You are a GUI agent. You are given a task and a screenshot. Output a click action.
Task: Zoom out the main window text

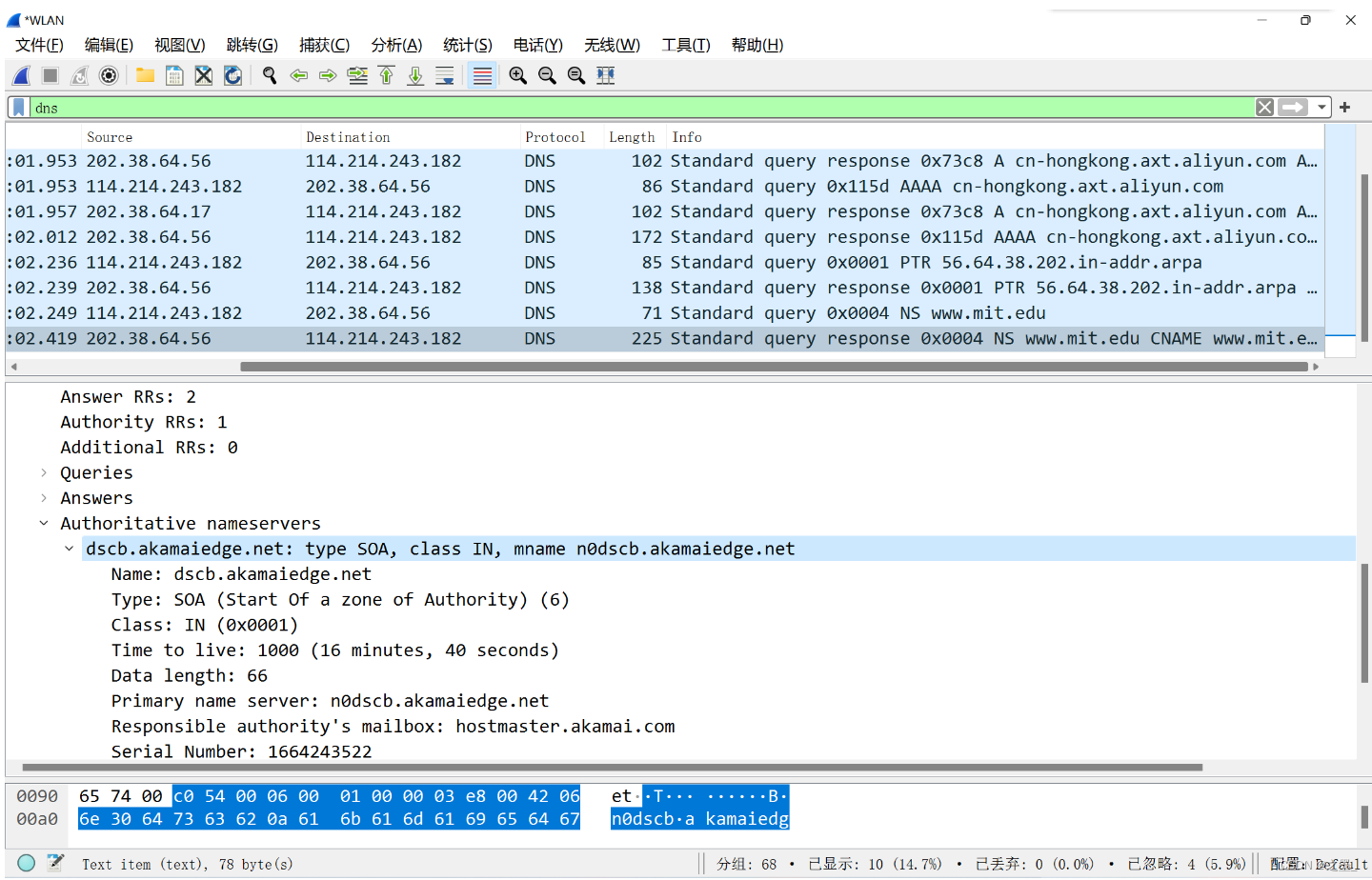547,75
